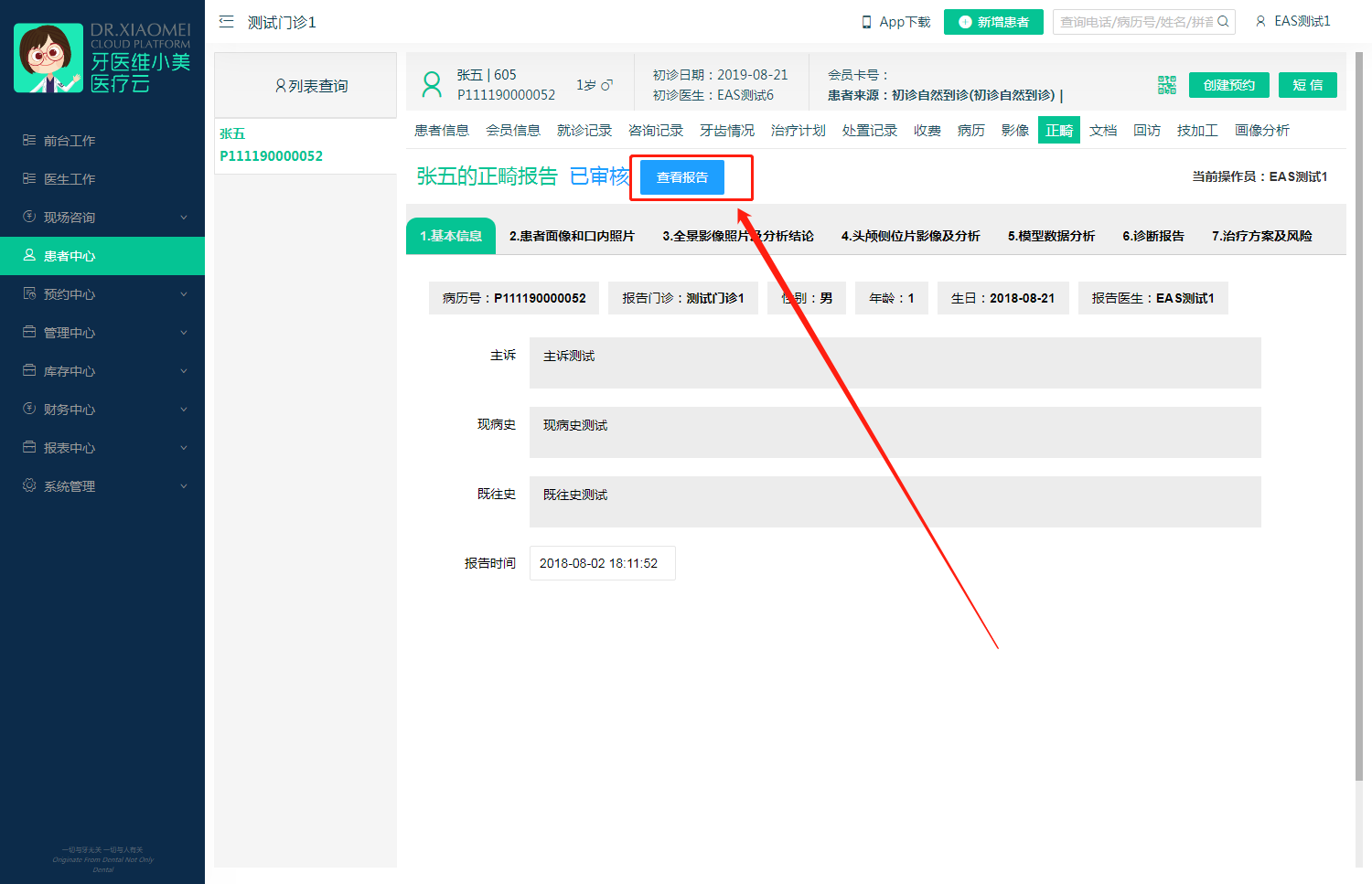Click the patient avatar icon

coord(431,85)
